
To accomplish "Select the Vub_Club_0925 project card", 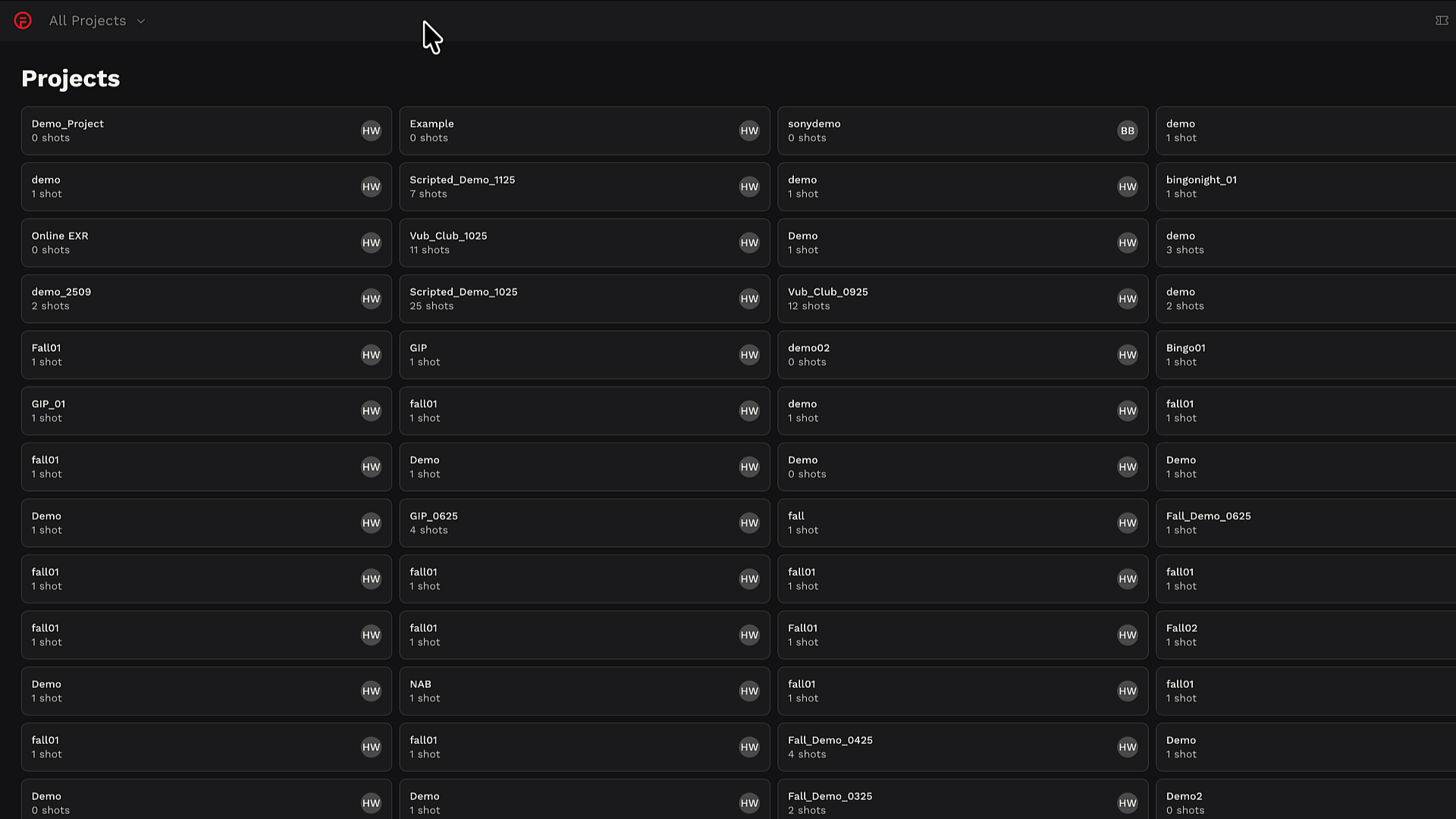I will coord(962,298).
